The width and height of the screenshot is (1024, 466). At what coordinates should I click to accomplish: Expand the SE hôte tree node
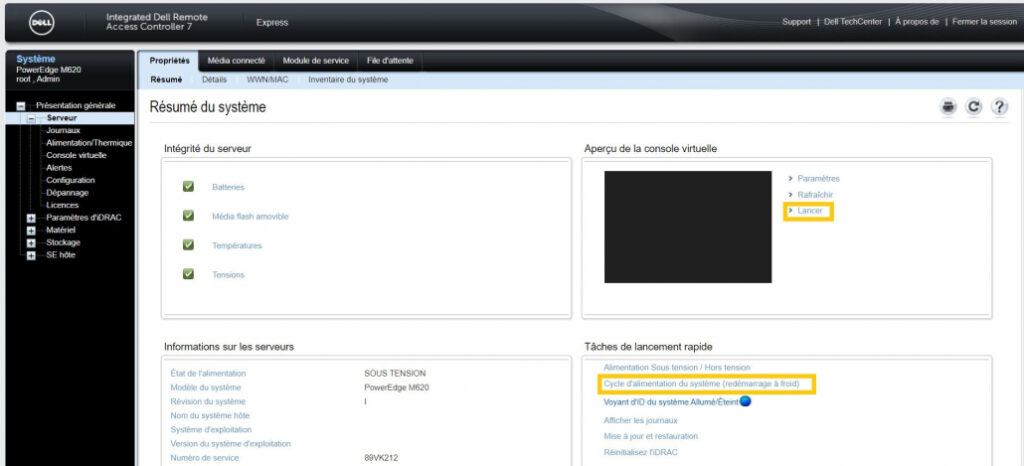[x=31, y=255]
